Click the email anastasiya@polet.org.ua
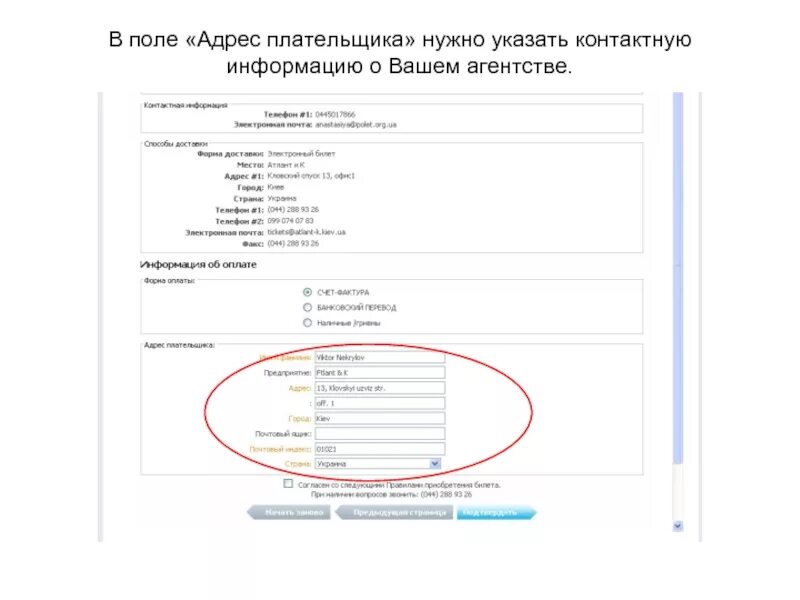Image resolution: width=800 pixels, height=600 pixels. 356,124
